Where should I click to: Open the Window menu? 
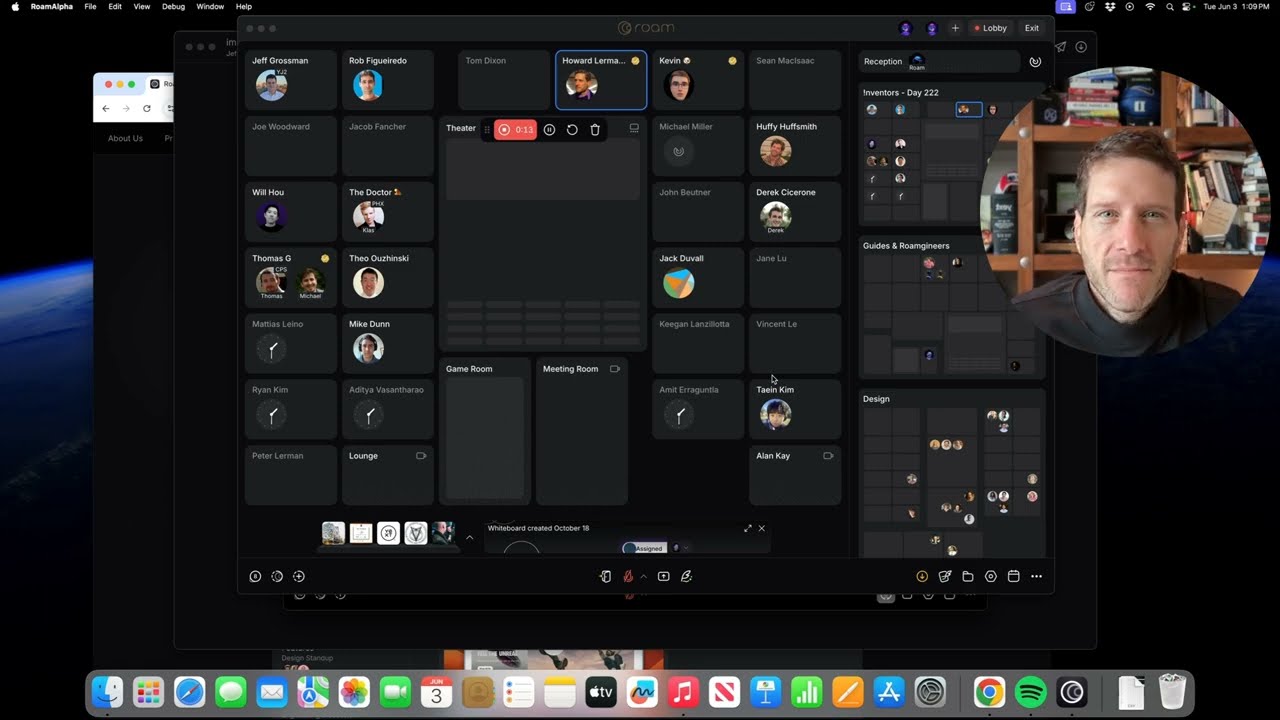pyautogui.click(x=210, y=6)
